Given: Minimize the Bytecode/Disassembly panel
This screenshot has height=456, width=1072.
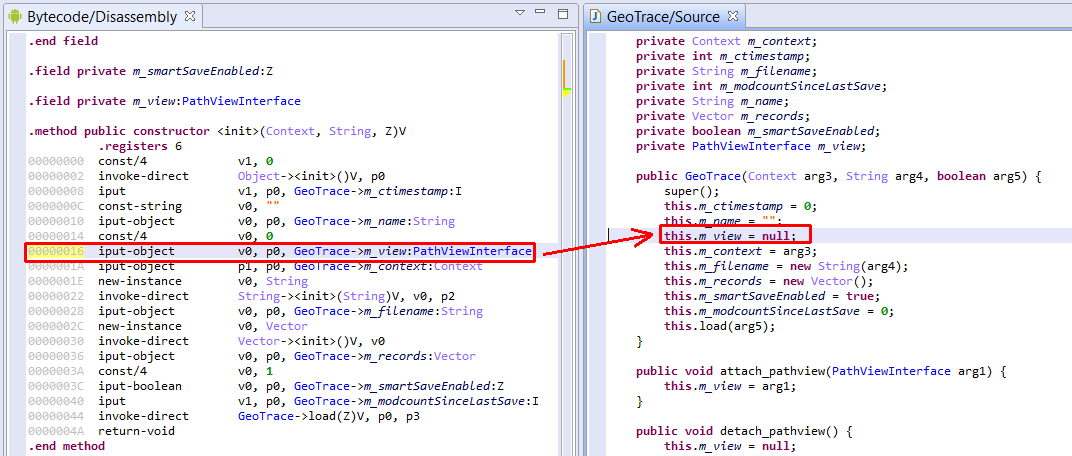Looking at the screenshot, I should (x=541, y=13).
